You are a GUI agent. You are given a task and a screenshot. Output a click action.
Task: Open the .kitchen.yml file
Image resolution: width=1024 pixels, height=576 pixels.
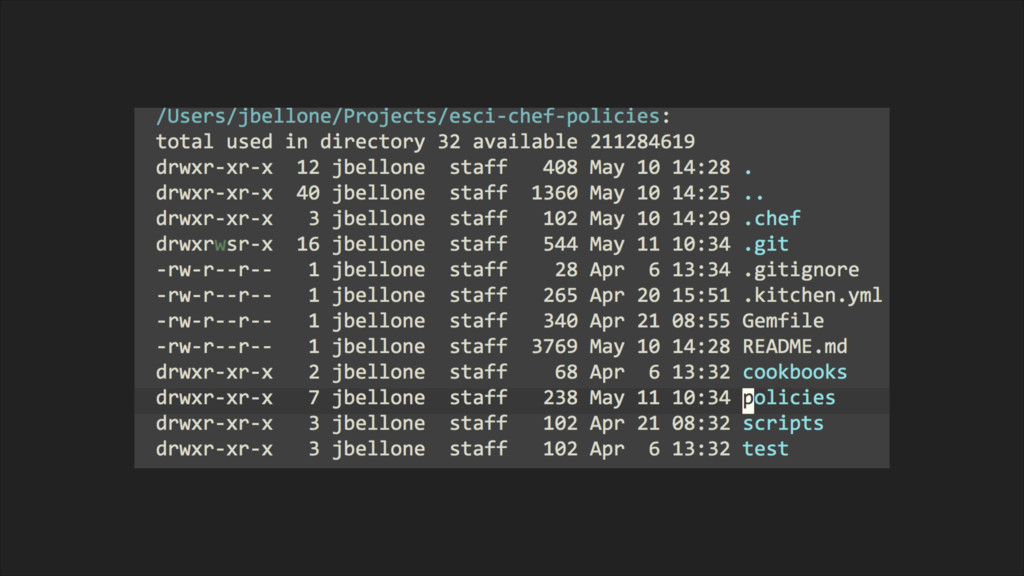pos(812,295)
